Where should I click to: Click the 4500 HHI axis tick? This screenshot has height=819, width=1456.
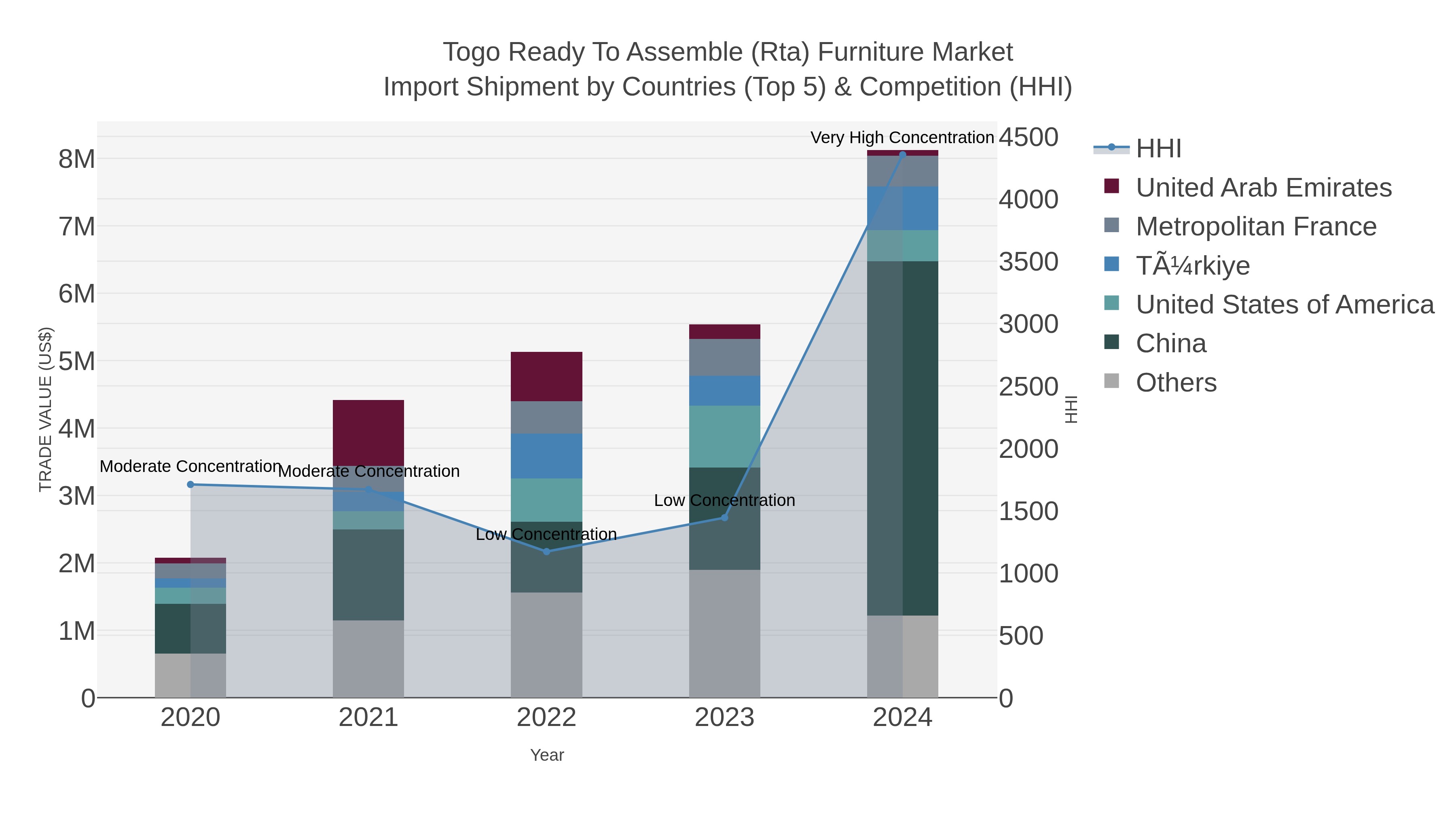point(1029,137)
